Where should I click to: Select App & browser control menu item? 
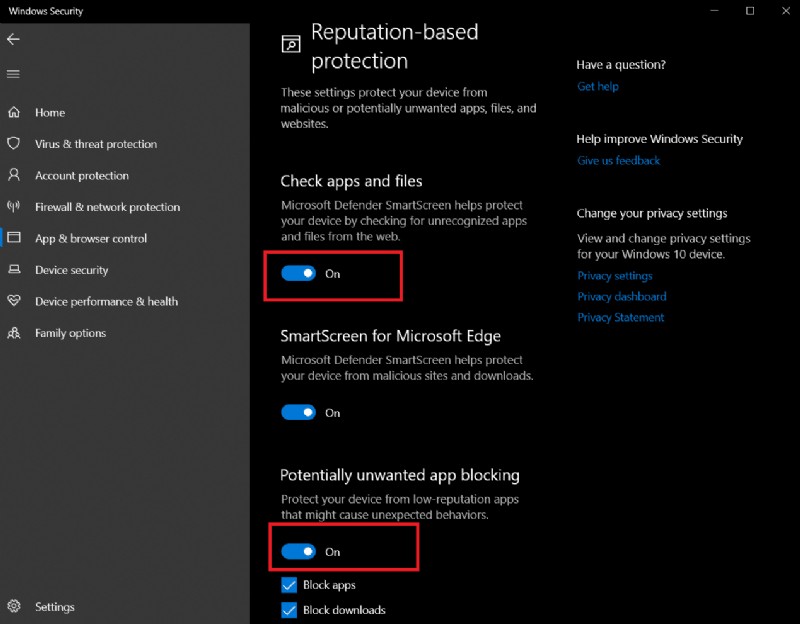pyautogui.click(x=91, y=239)
